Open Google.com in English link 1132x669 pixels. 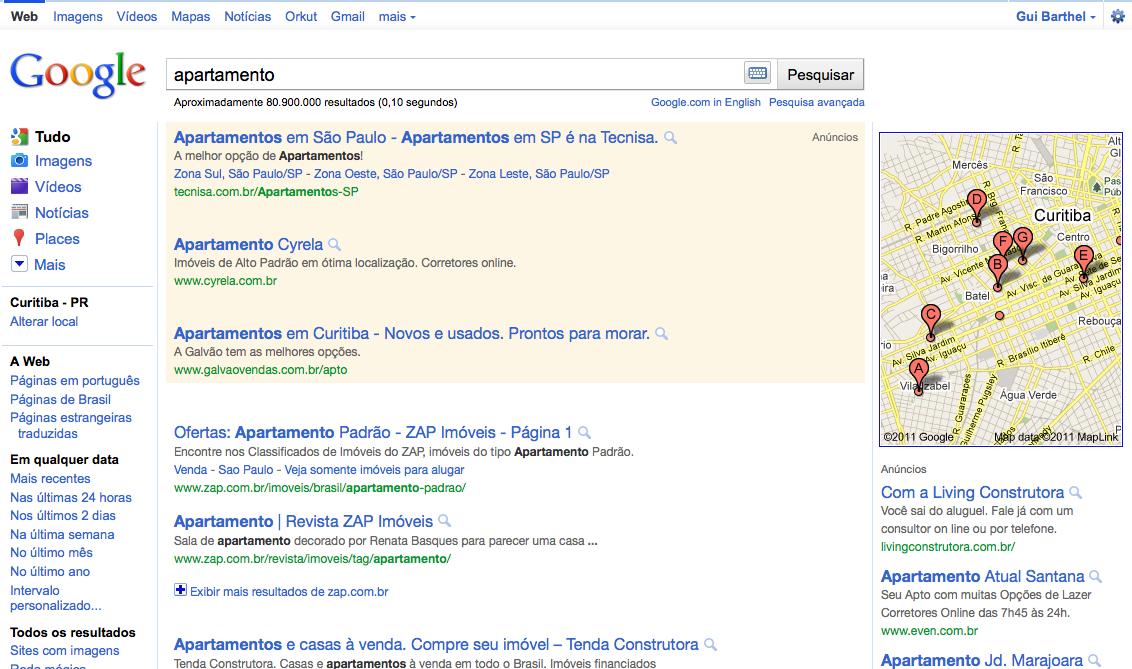705,102
